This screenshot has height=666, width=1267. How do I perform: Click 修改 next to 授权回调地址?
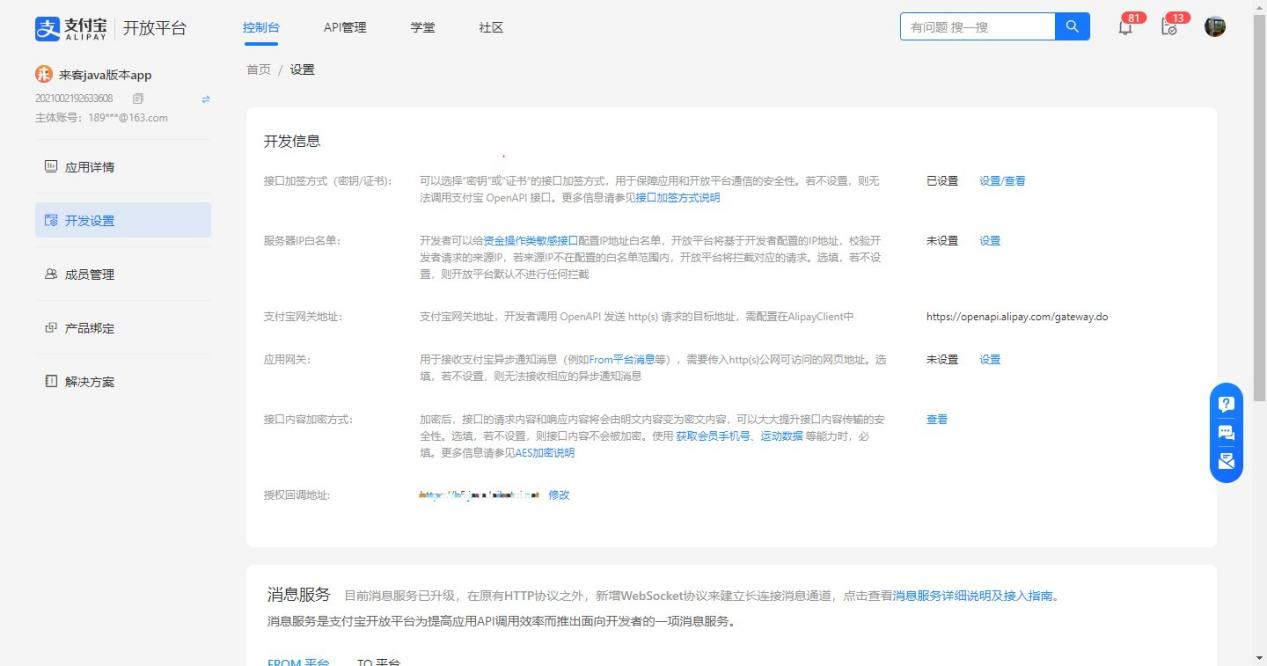pos(559,495)
